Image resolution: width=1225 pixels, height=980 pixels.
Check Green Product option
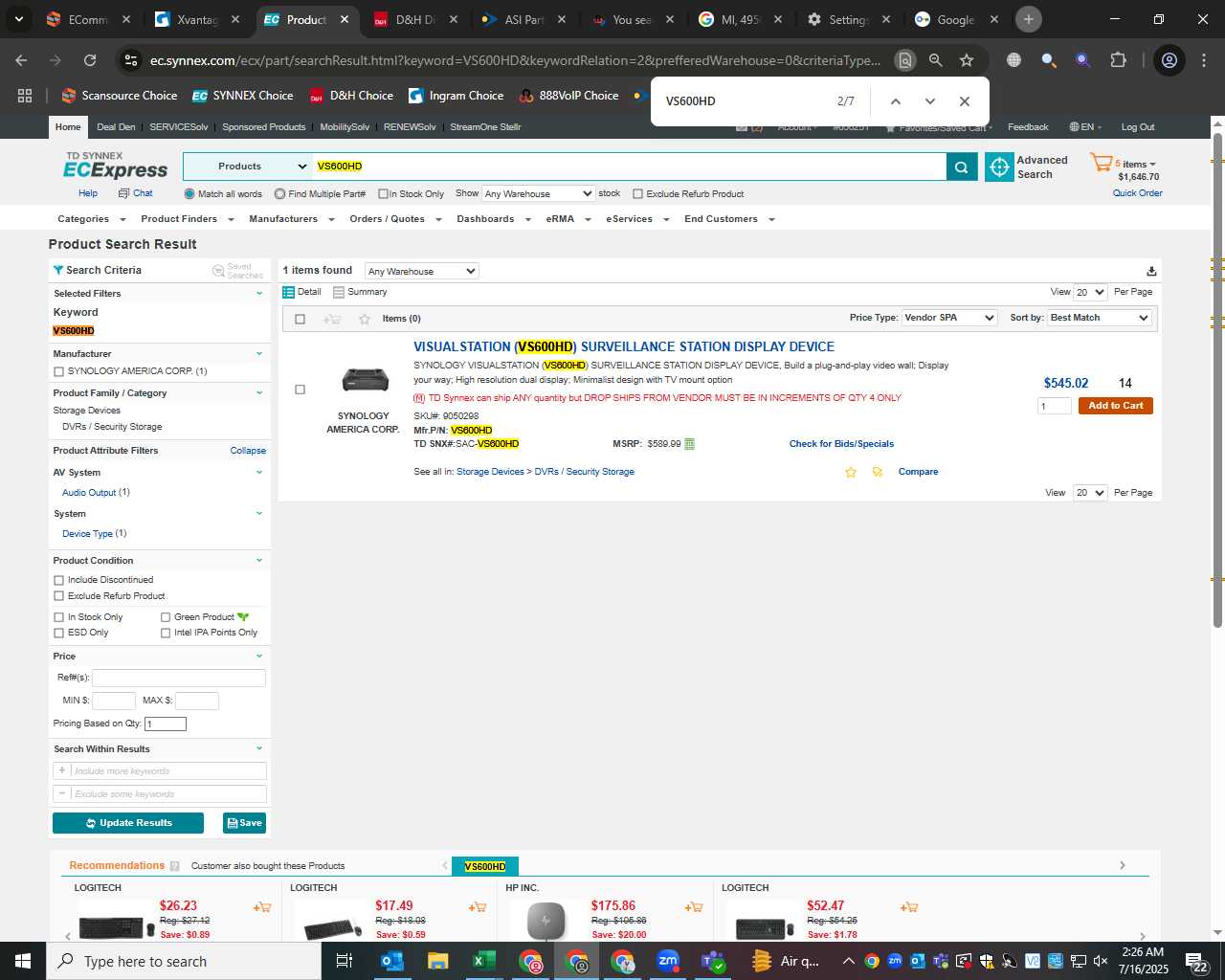[x=166, y=617]
